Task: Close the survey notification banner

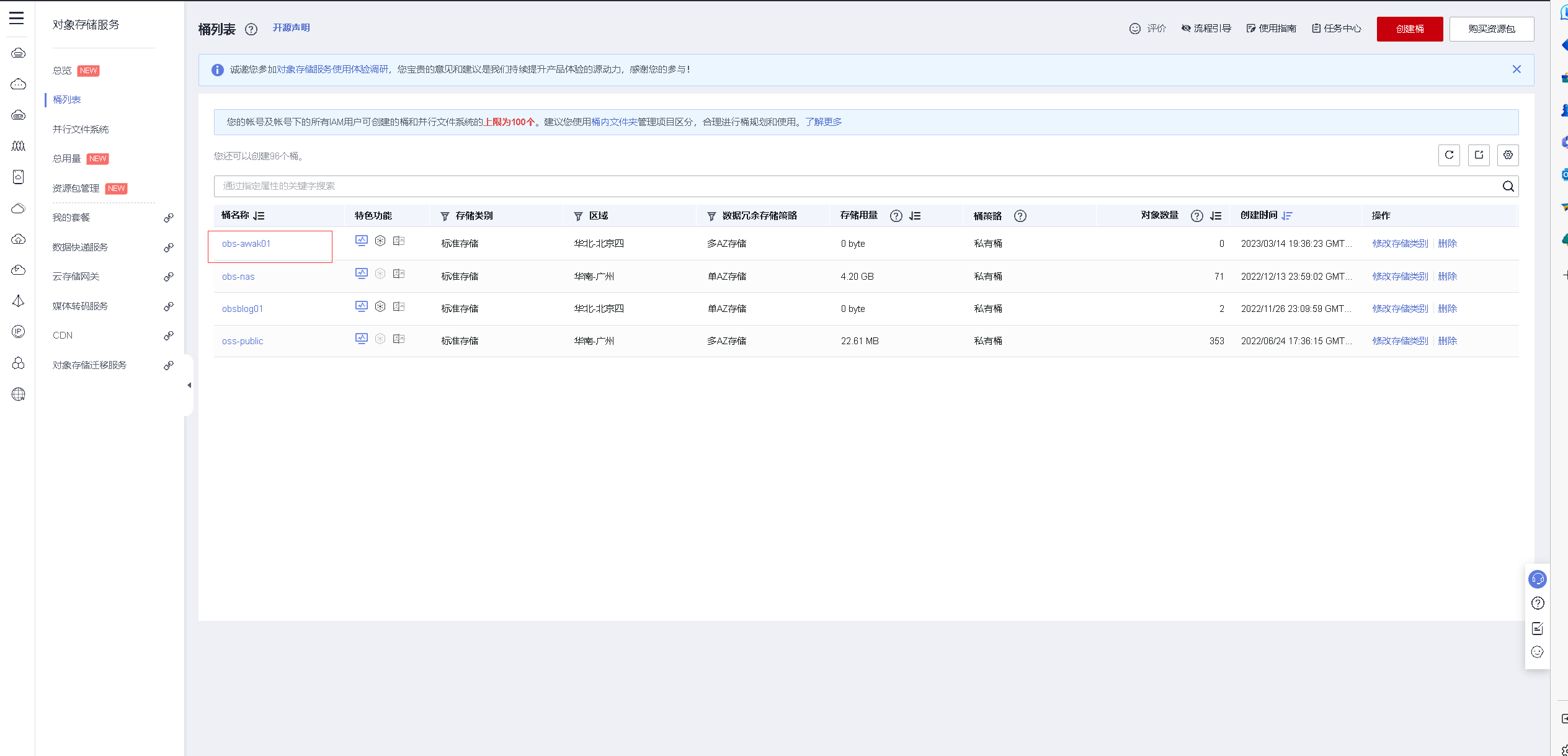Action: pyautogui.click(x=1517, y=69)
